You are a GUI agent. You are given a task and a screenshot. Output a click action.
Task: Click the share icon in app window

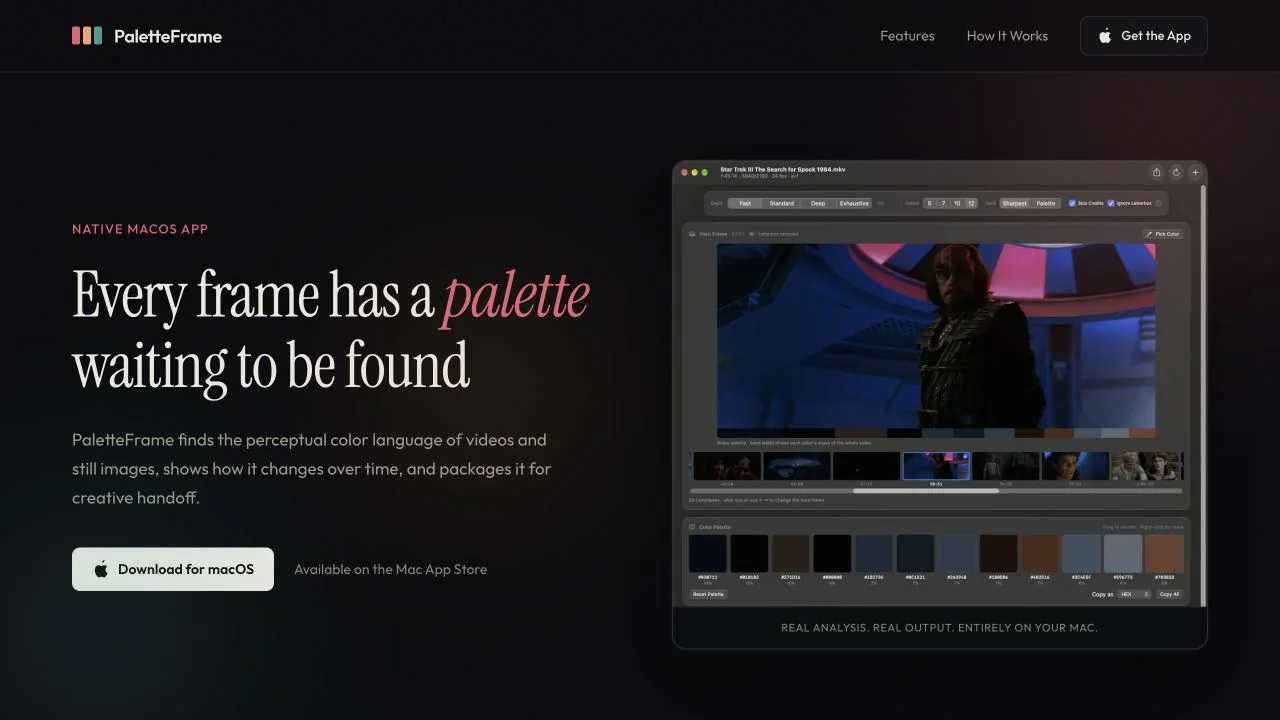1156,172
